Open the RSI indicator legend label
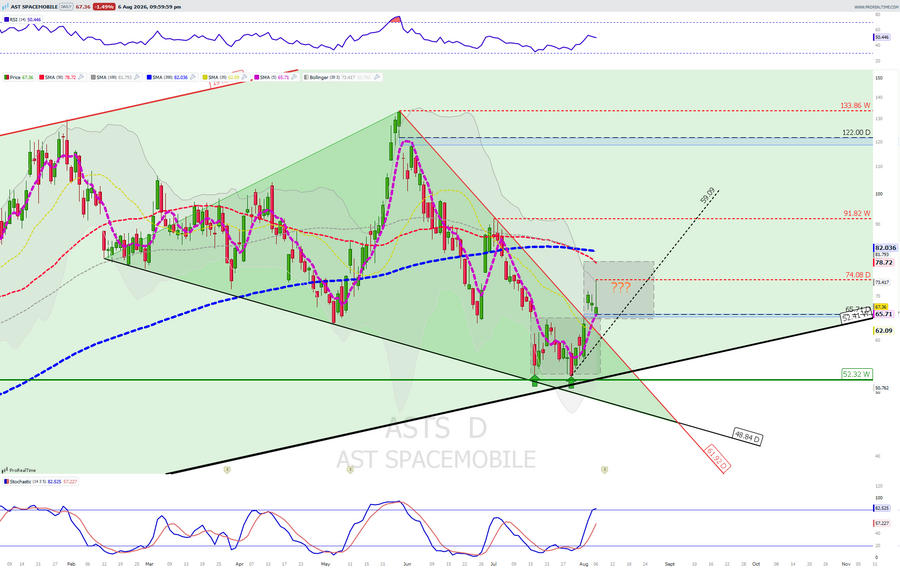Image resolution: width=900 pixels, height=568 pixels. (x=22, y=20)
